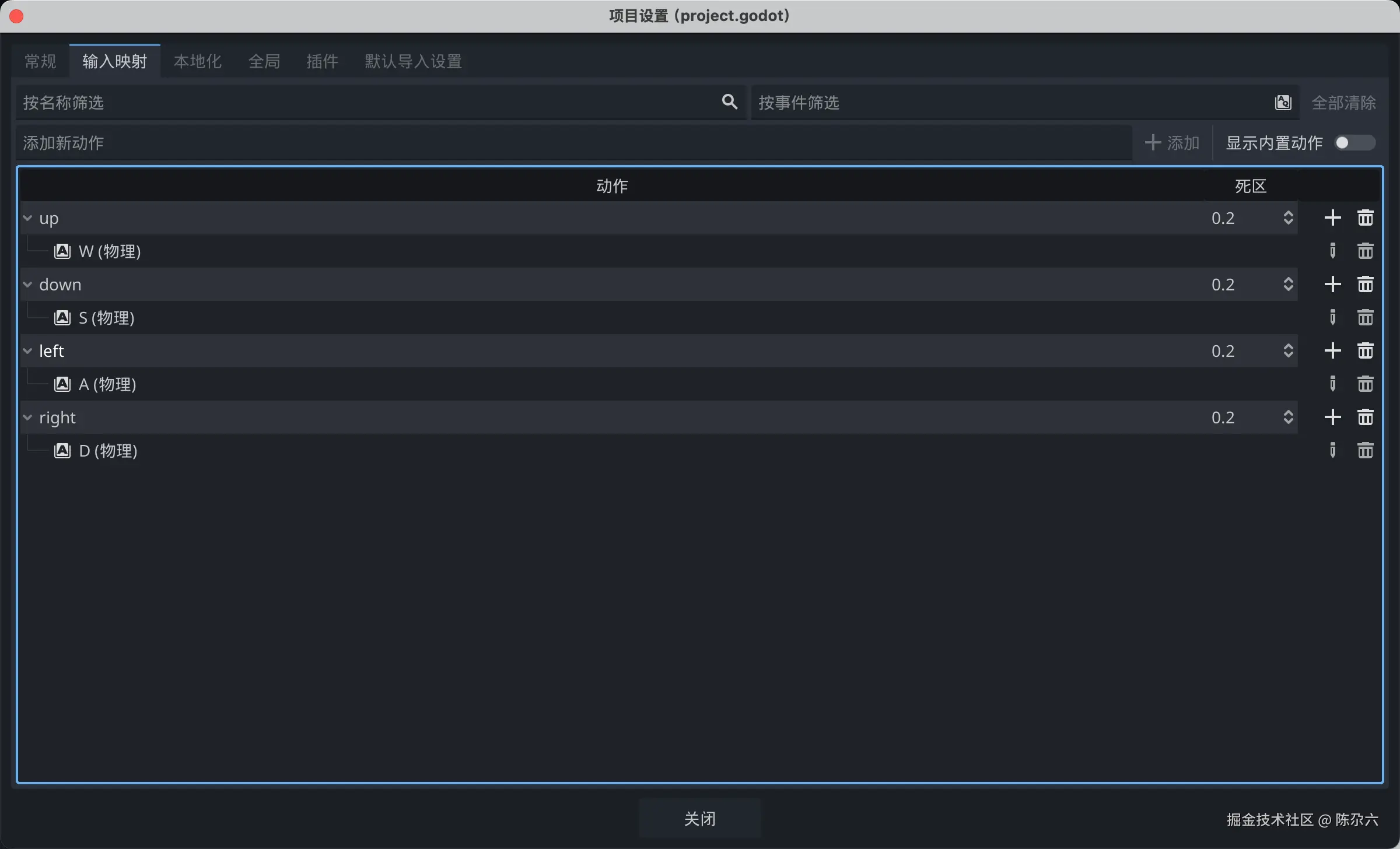This screenshot has width=1400, height=849.
Task: Delete the down action with trash icon
Action: [1365, 285]
